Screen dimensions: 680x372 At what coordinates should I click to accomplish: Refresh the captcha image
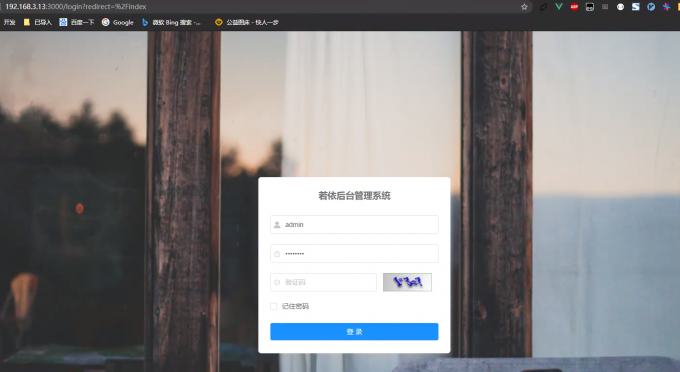coord(407,282)
